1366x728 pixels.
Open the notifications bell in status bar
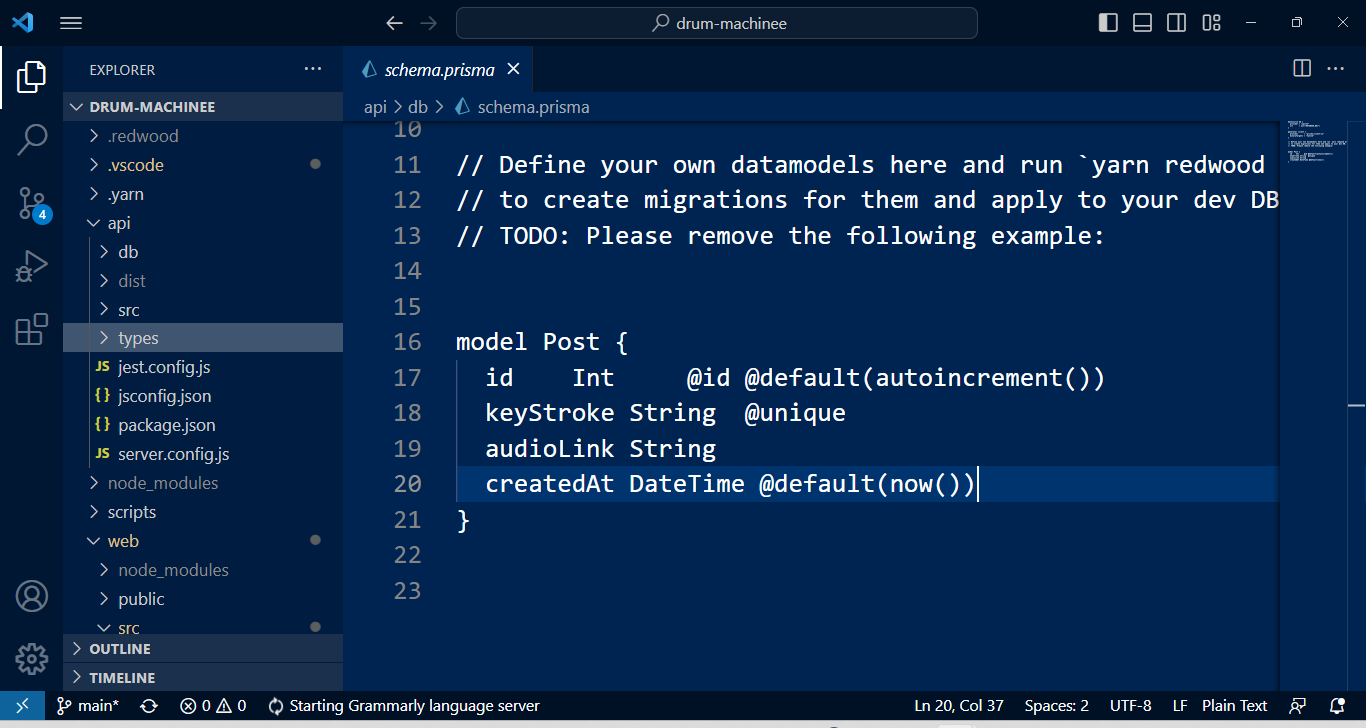click(1337, 705)
